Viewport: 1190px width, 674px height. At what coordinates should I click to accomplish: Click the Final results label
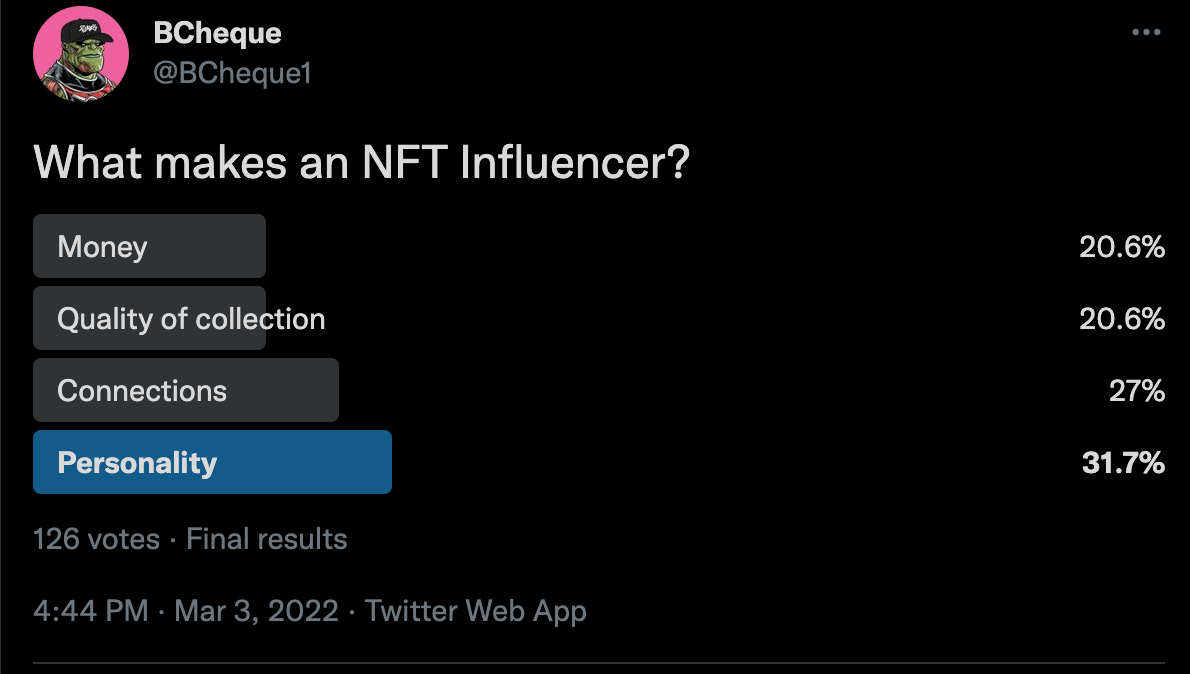tap(266, 539)
